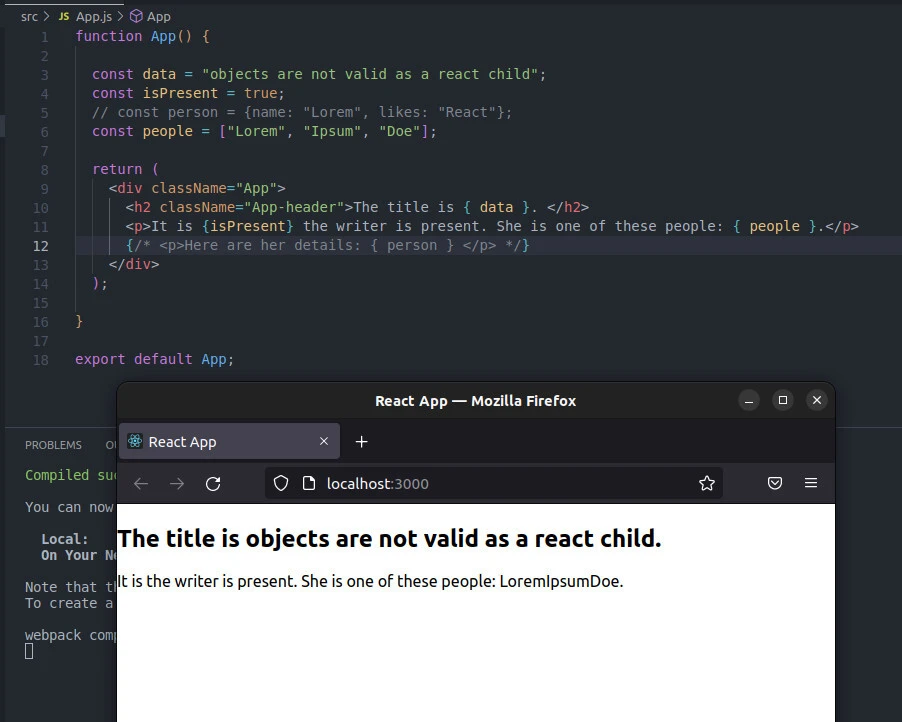Image resolution: width=902 pixels, height=722 pixels.
Task: Minimize the Firefox window
Action: (x=749, y=400)
